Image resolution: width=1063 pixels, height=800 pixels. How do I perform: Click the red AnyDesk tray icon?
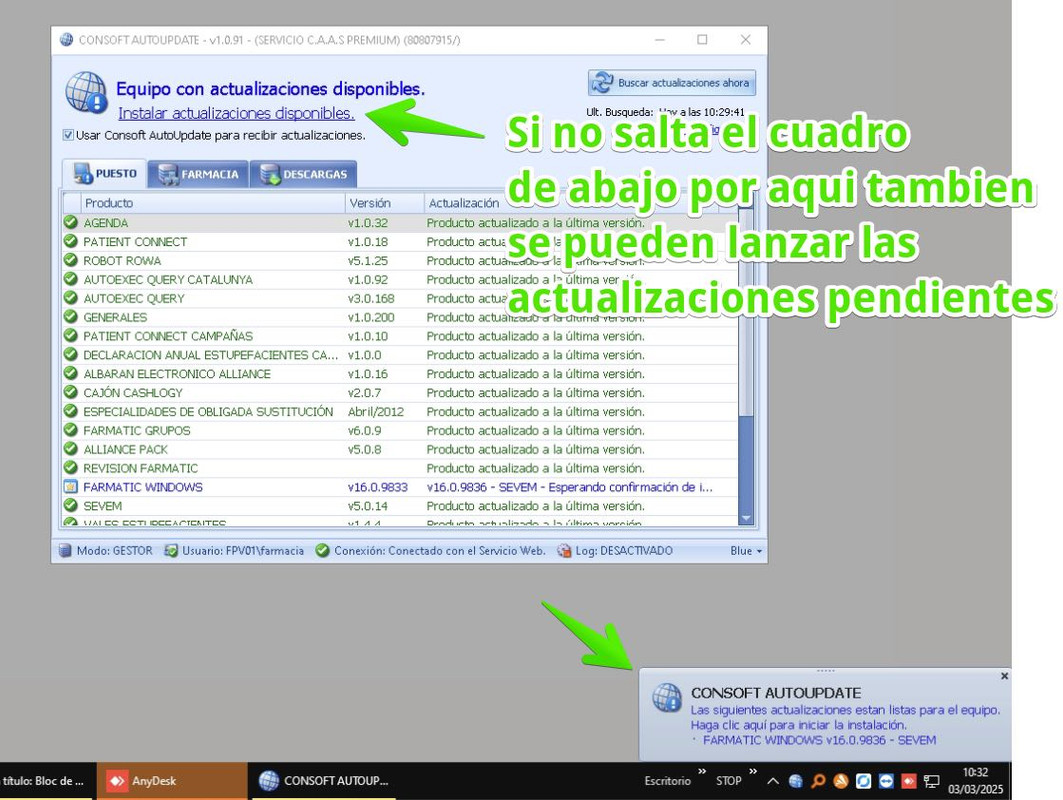[909, 781]
